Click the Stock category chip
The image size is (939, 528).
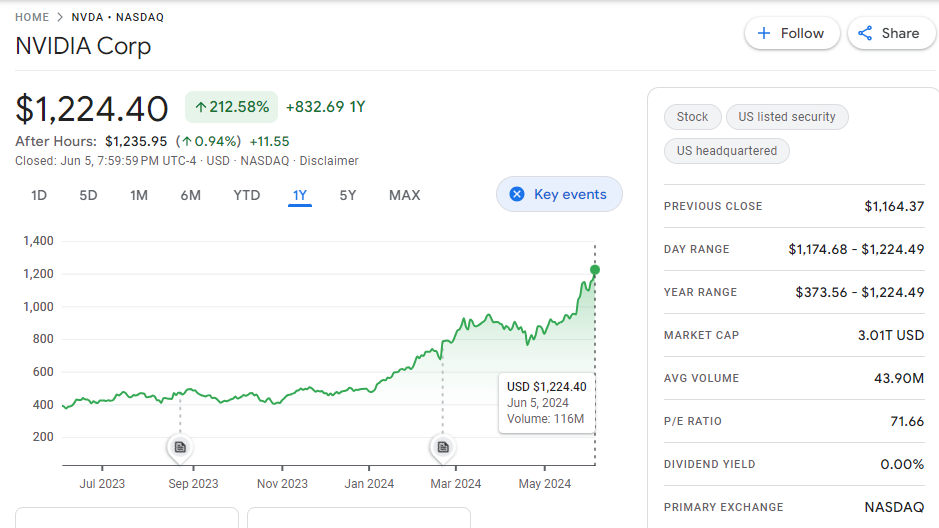point(692,117)
